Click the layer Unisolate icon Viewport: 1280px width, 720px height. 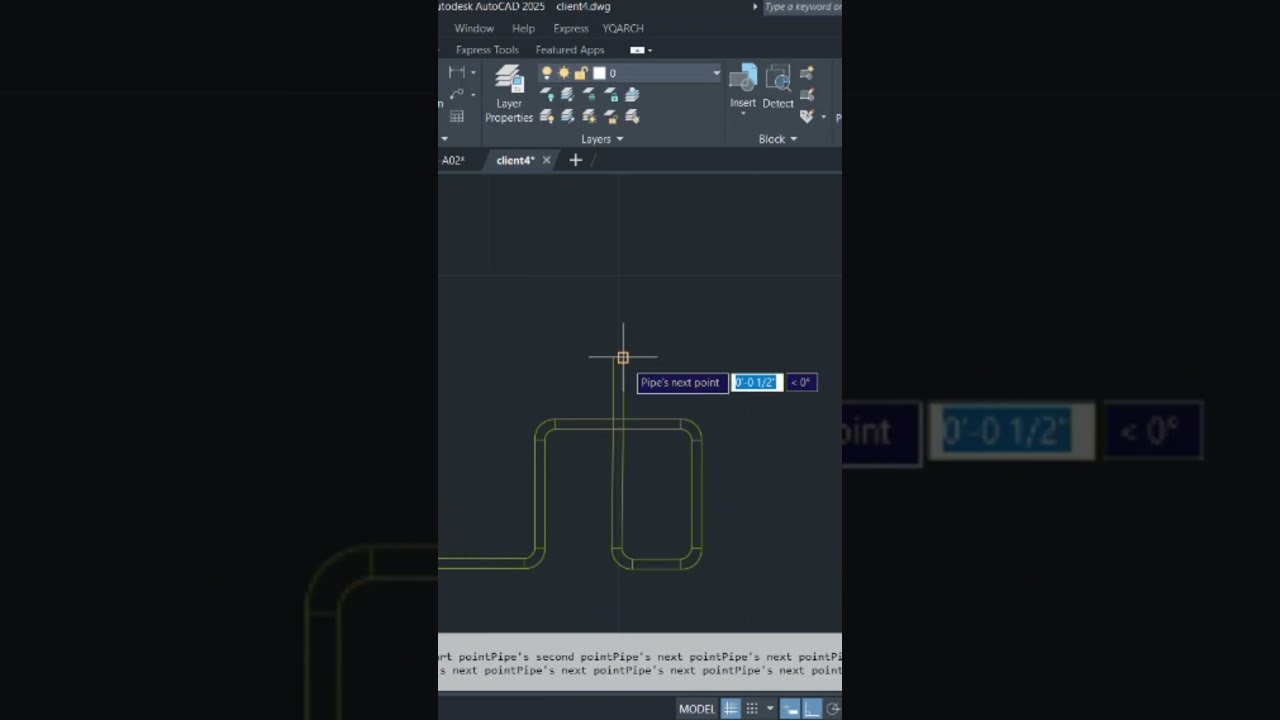tap(567, 117)
